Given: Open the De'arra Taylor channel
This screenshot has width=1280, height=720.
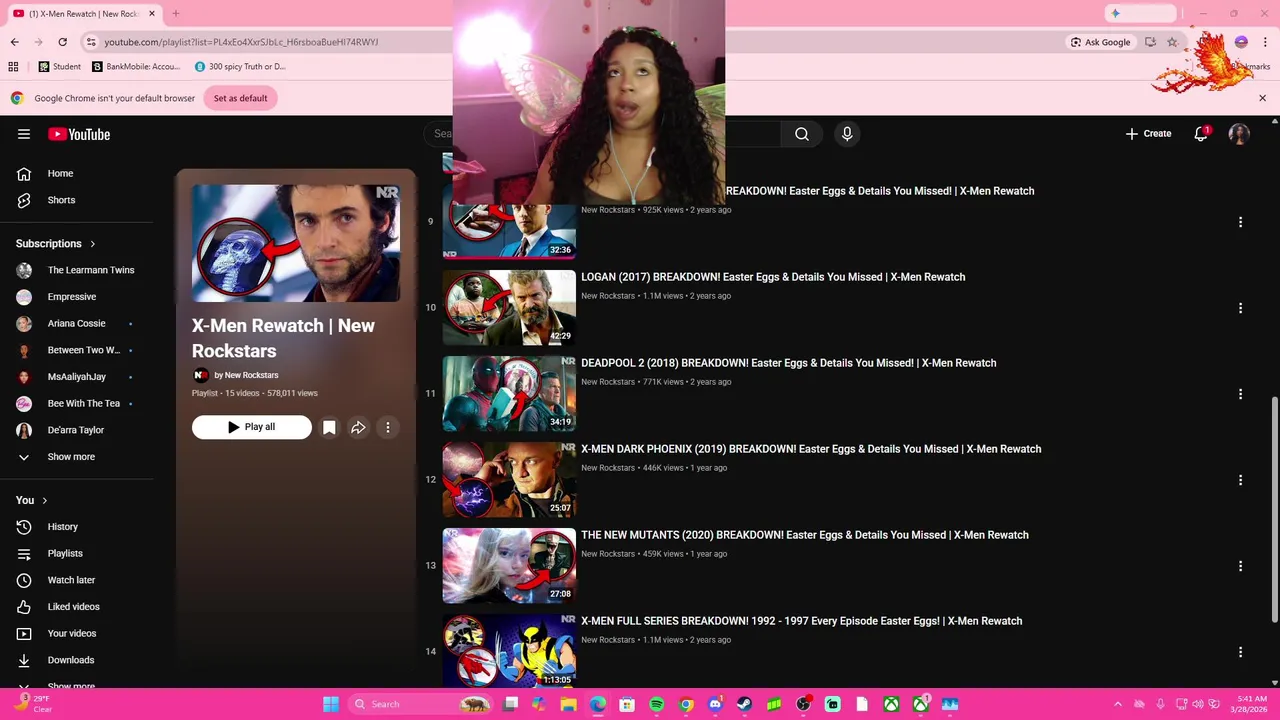Looking at the screenshot, I should point(77,430).
